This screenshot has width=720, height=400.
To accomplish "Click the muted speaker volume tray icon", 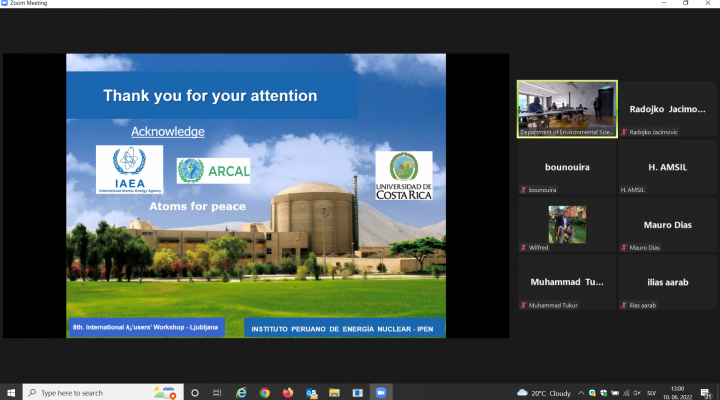I will 637,393.
